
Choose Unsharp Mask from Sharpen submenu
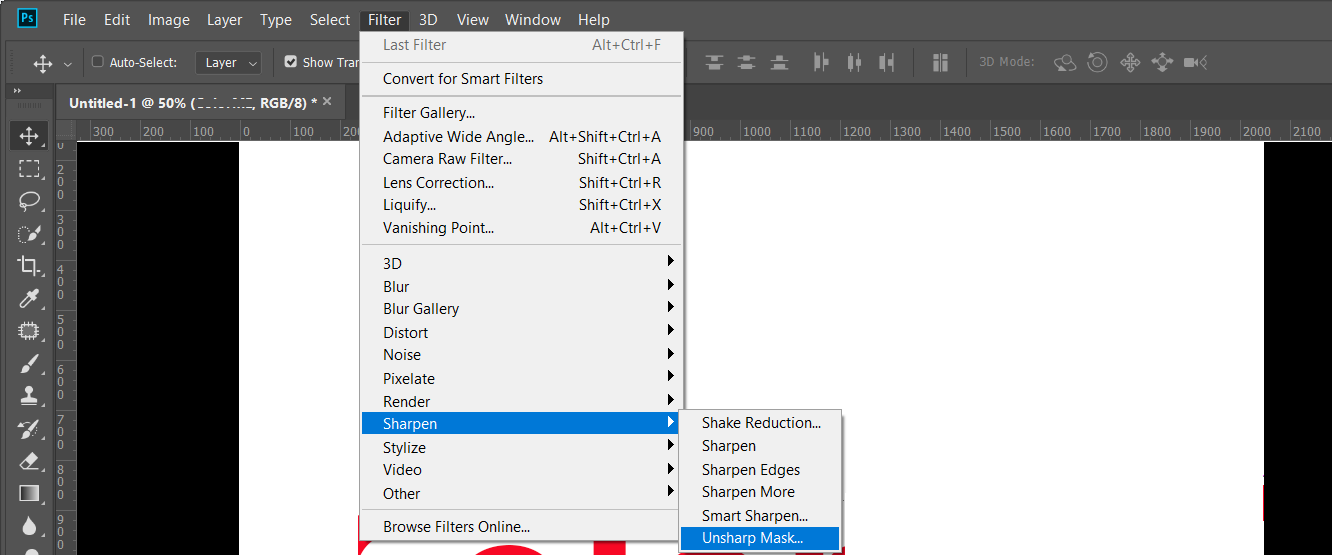tap(753, 538)
